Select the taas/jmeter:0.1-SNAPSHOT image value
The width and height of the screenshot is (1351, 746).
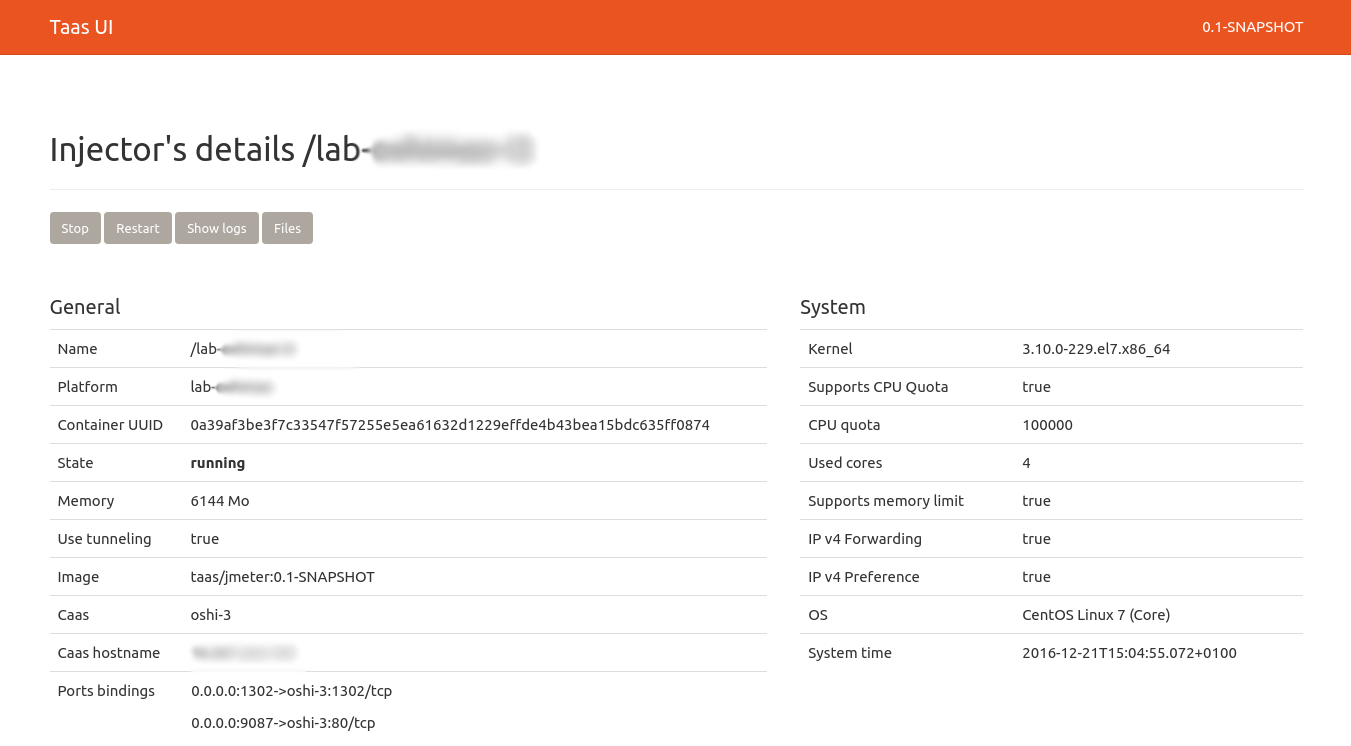tap(282, 577)
